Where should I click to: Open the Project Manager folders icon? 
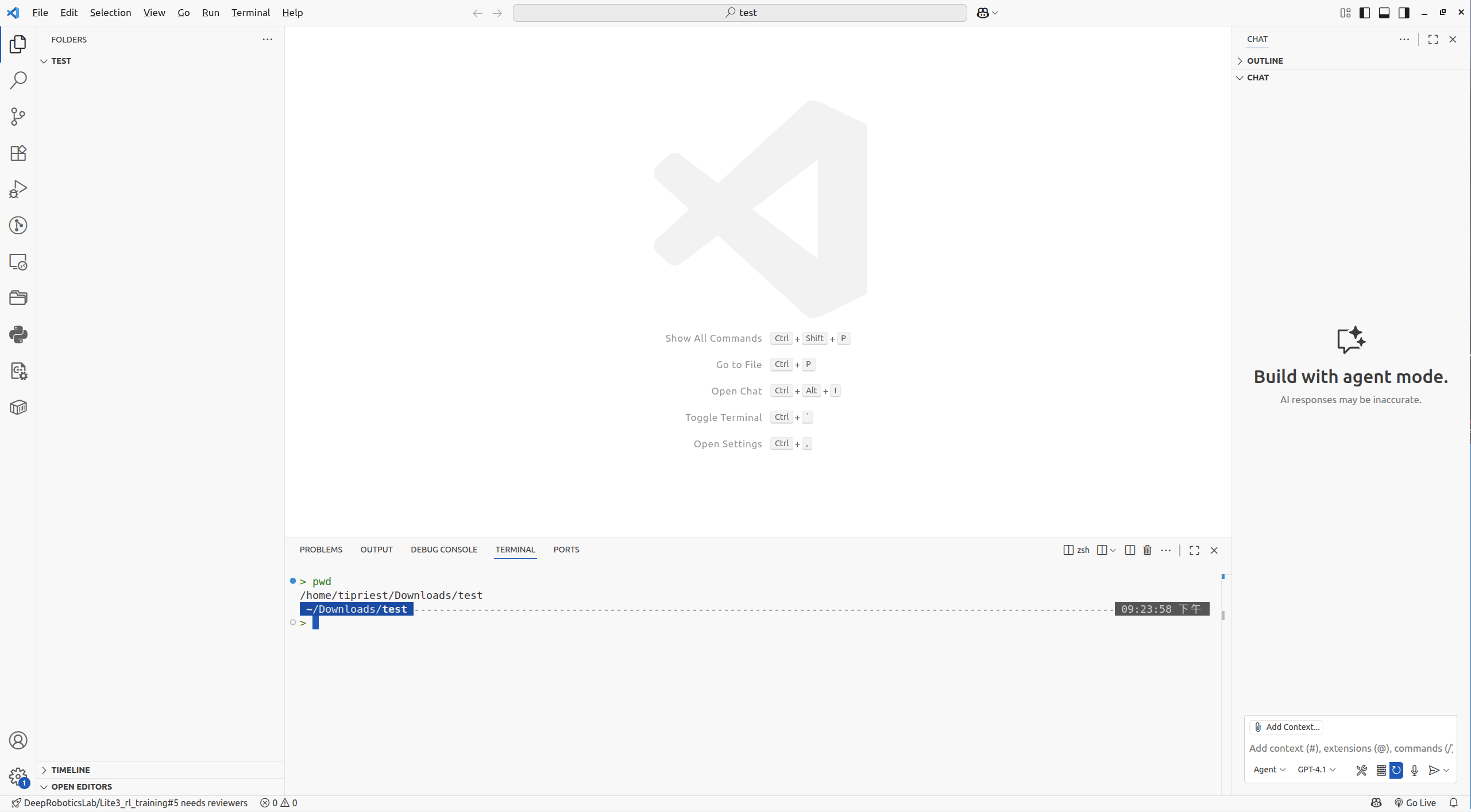coord(18,298)
